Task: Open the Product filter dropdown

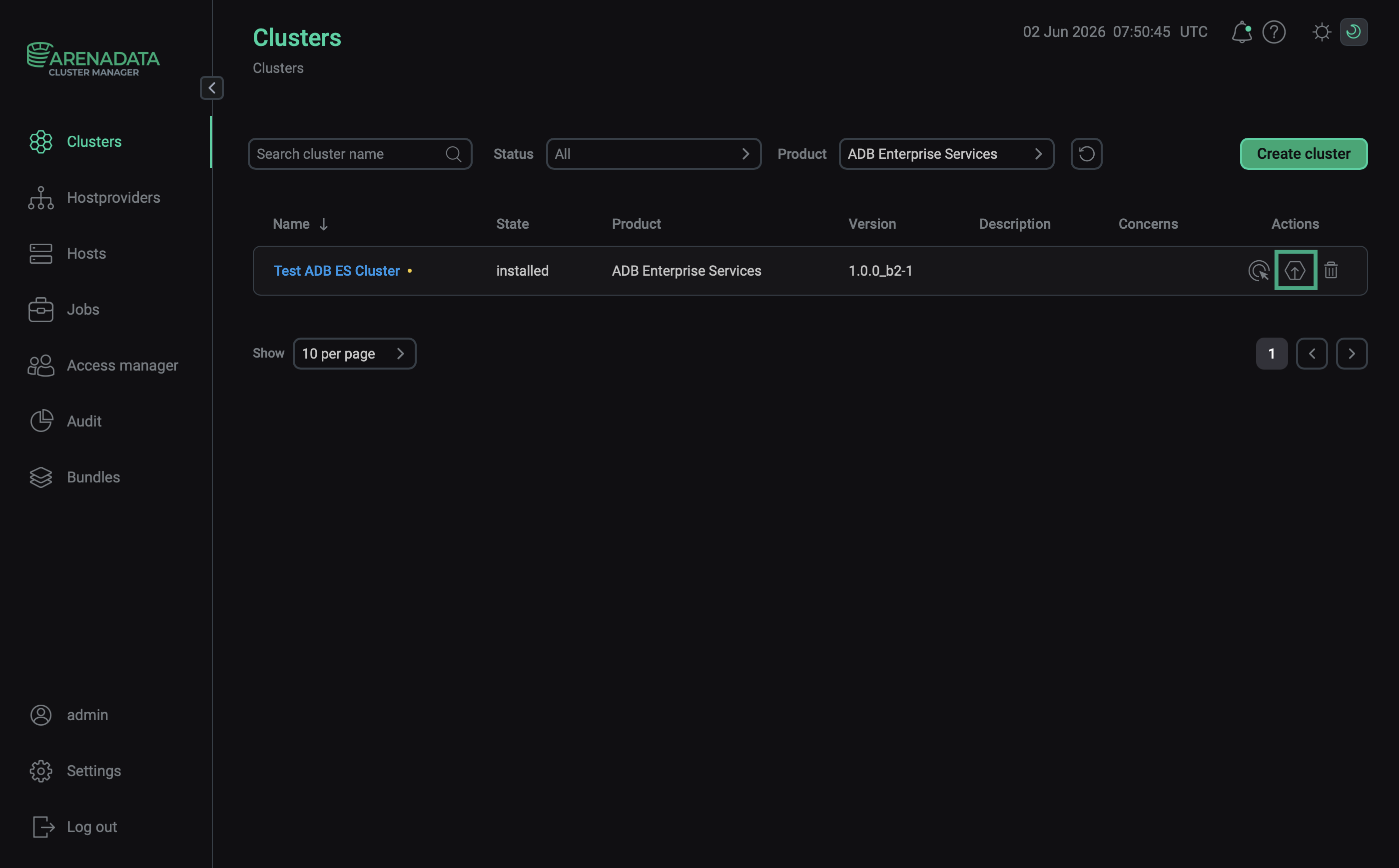Action: pos(946,154)
